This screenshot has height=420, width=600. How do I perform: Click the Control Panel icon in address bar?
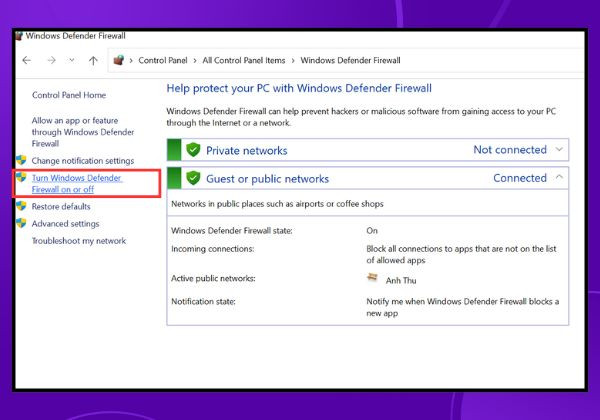tap(119, 60)
